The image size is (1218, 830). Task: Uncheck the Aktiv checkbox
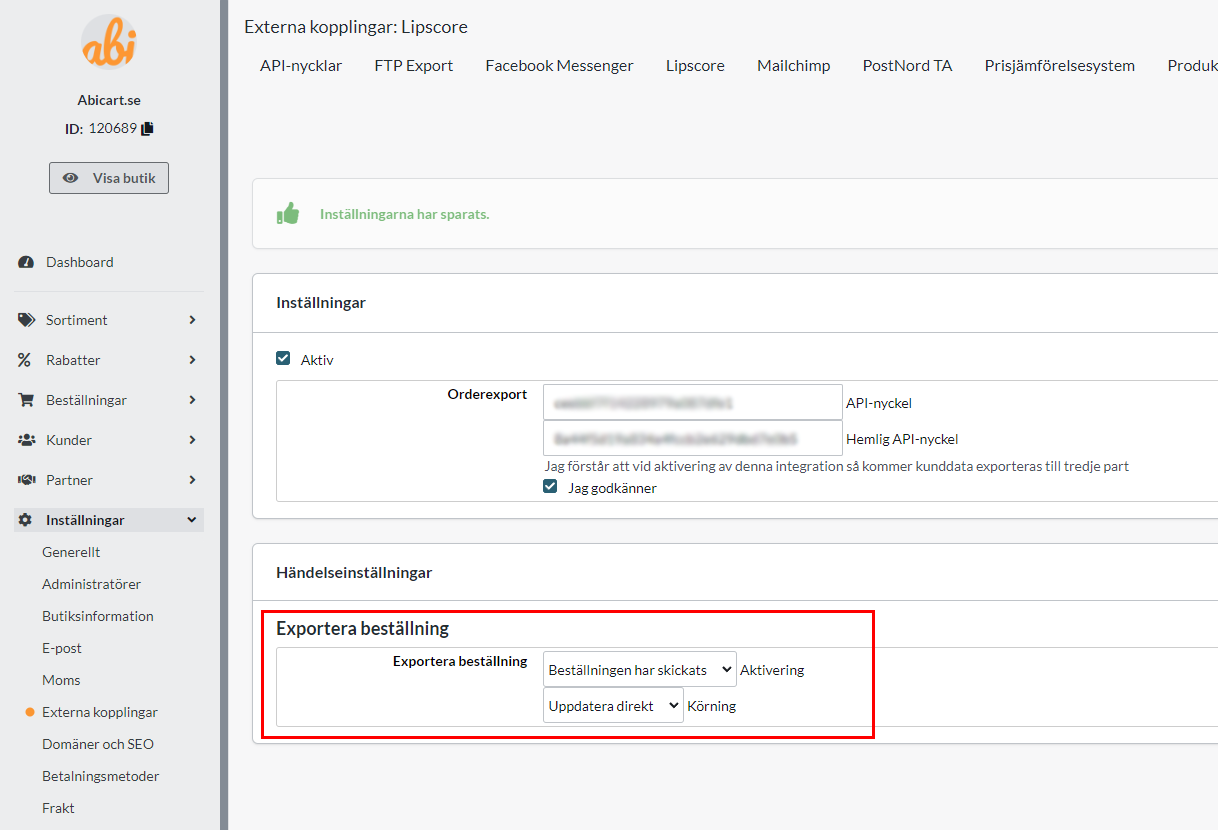(x=283, y=359)
